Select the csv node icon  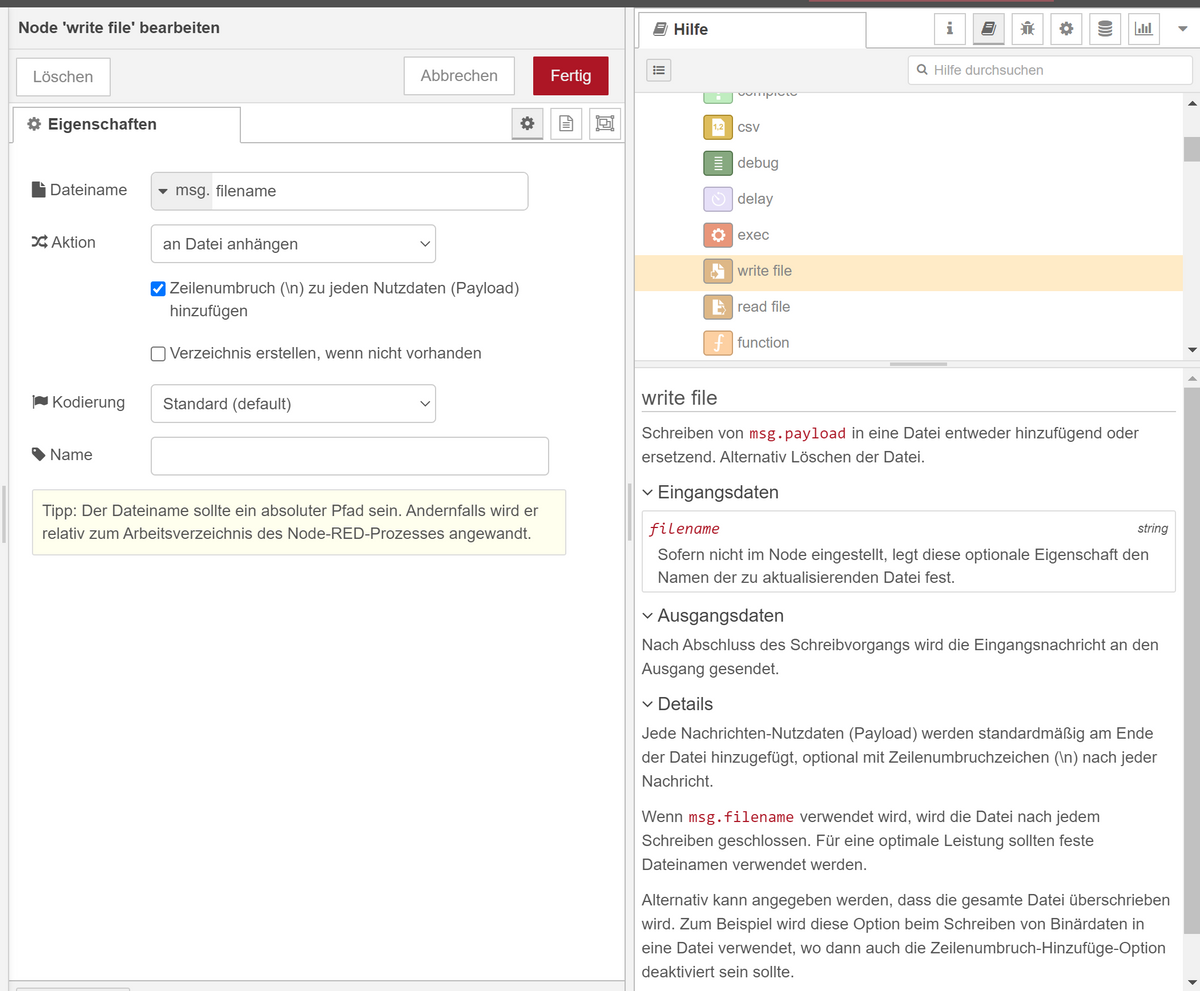click(718, 127)
